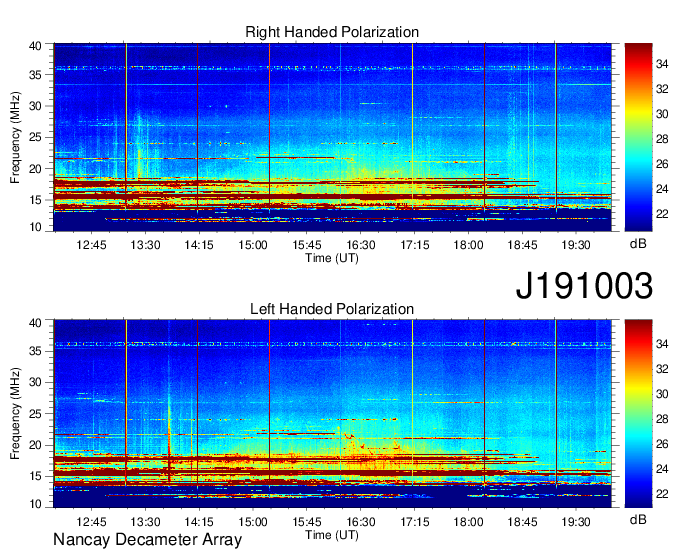Click the '19:30' tick on left-handed plot
The image size is (680, 552).
click(x=576, y=522)
